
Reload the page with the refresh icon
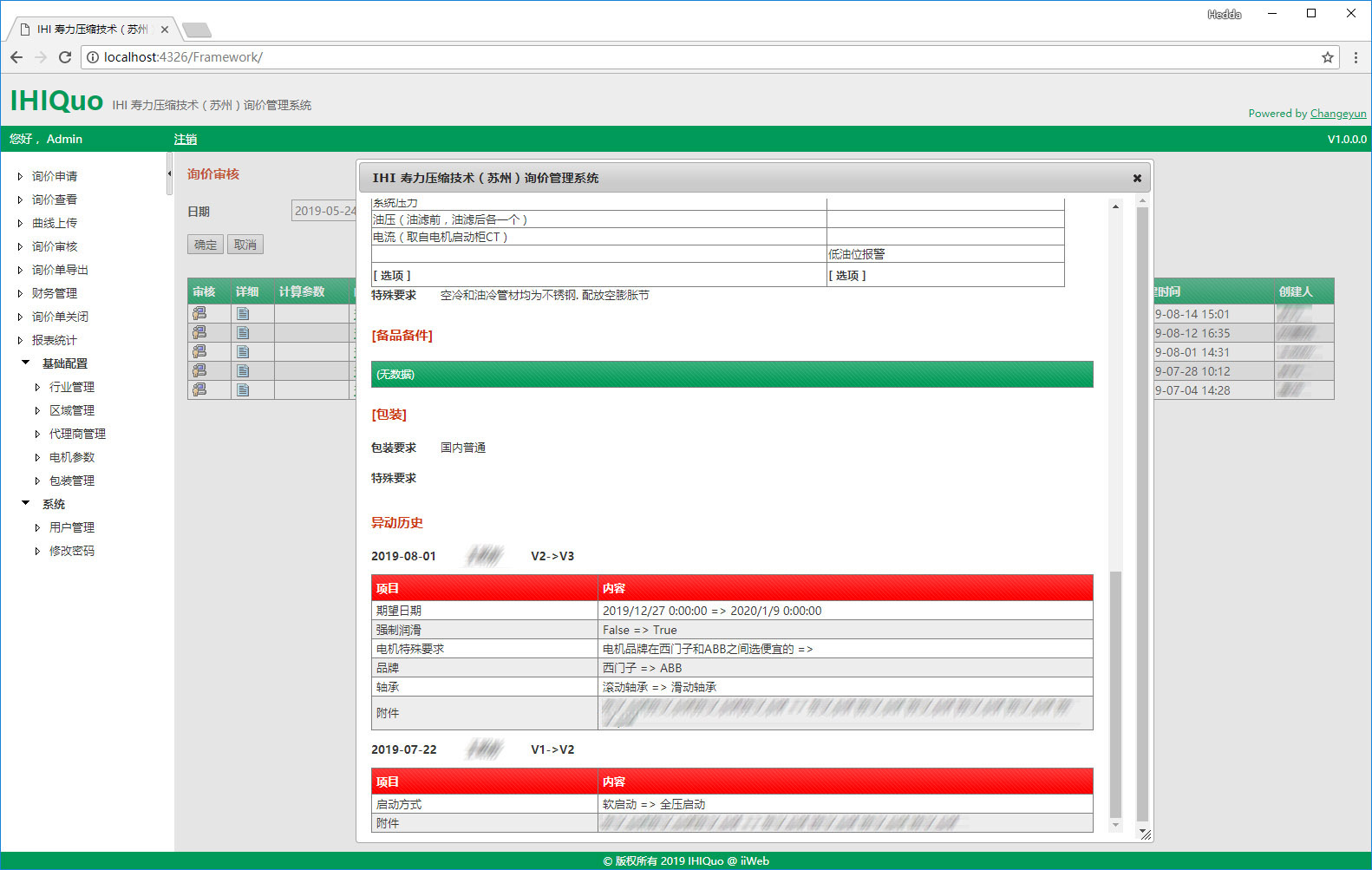[x=65, y=57]
